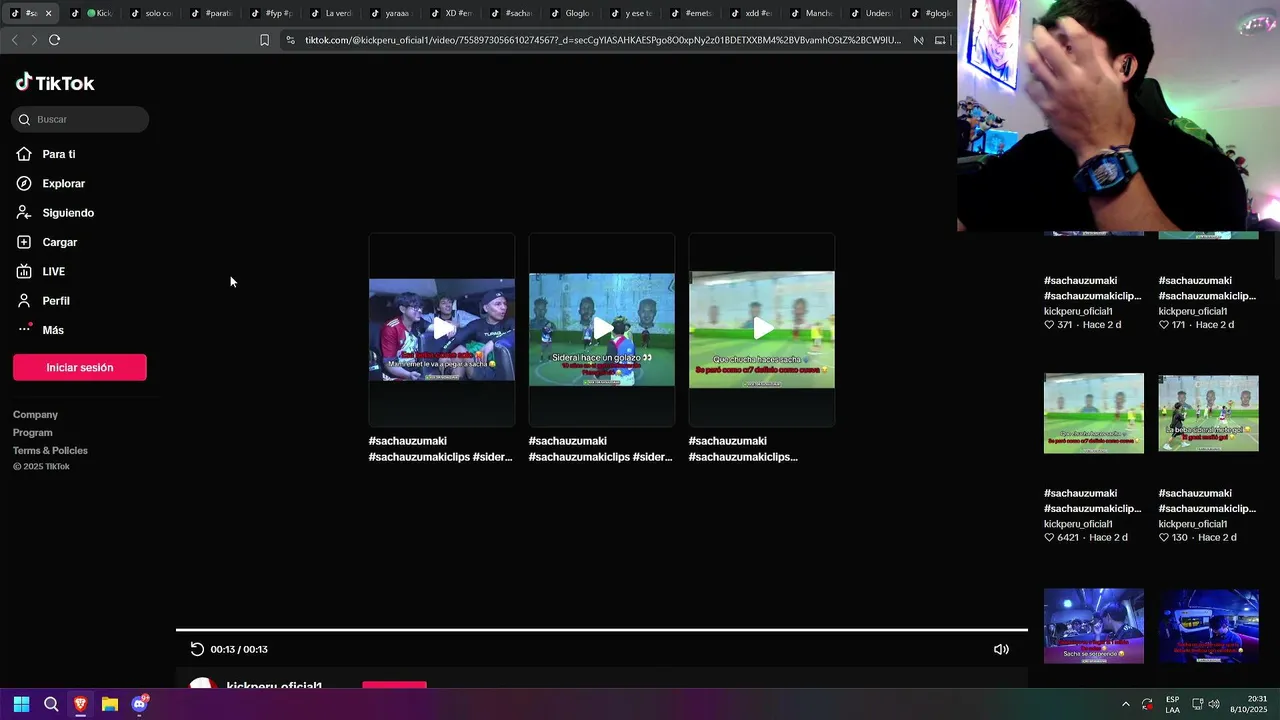Click kickperu_oficial1 author with 171 likes
The image size is (1280, 720).
tap(1192, 311)
